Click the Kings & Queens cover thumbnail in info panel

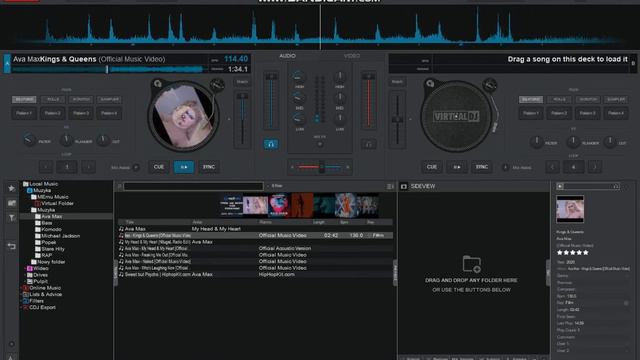(x=570, y=209)
